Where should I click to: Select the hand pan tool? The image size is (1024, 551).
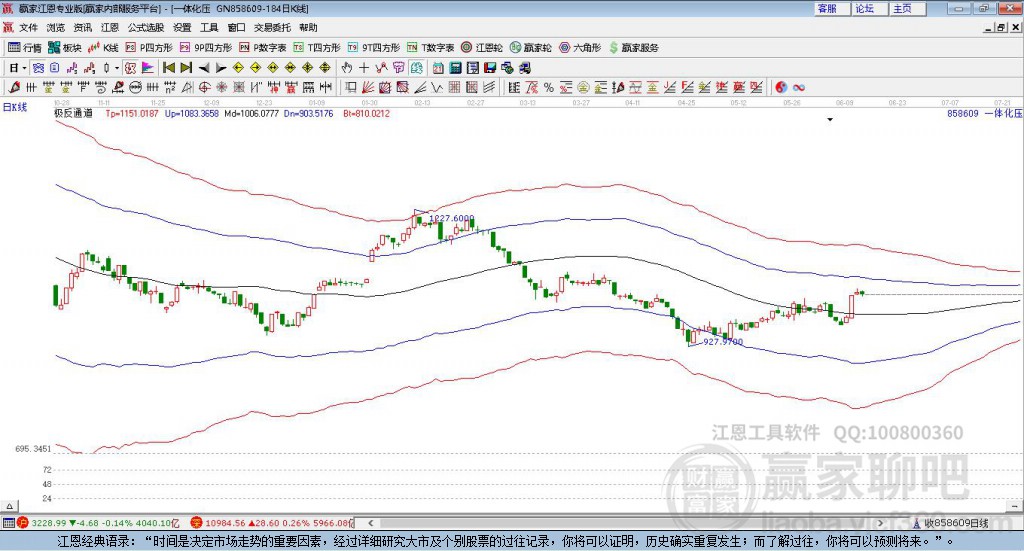(347, 67)
